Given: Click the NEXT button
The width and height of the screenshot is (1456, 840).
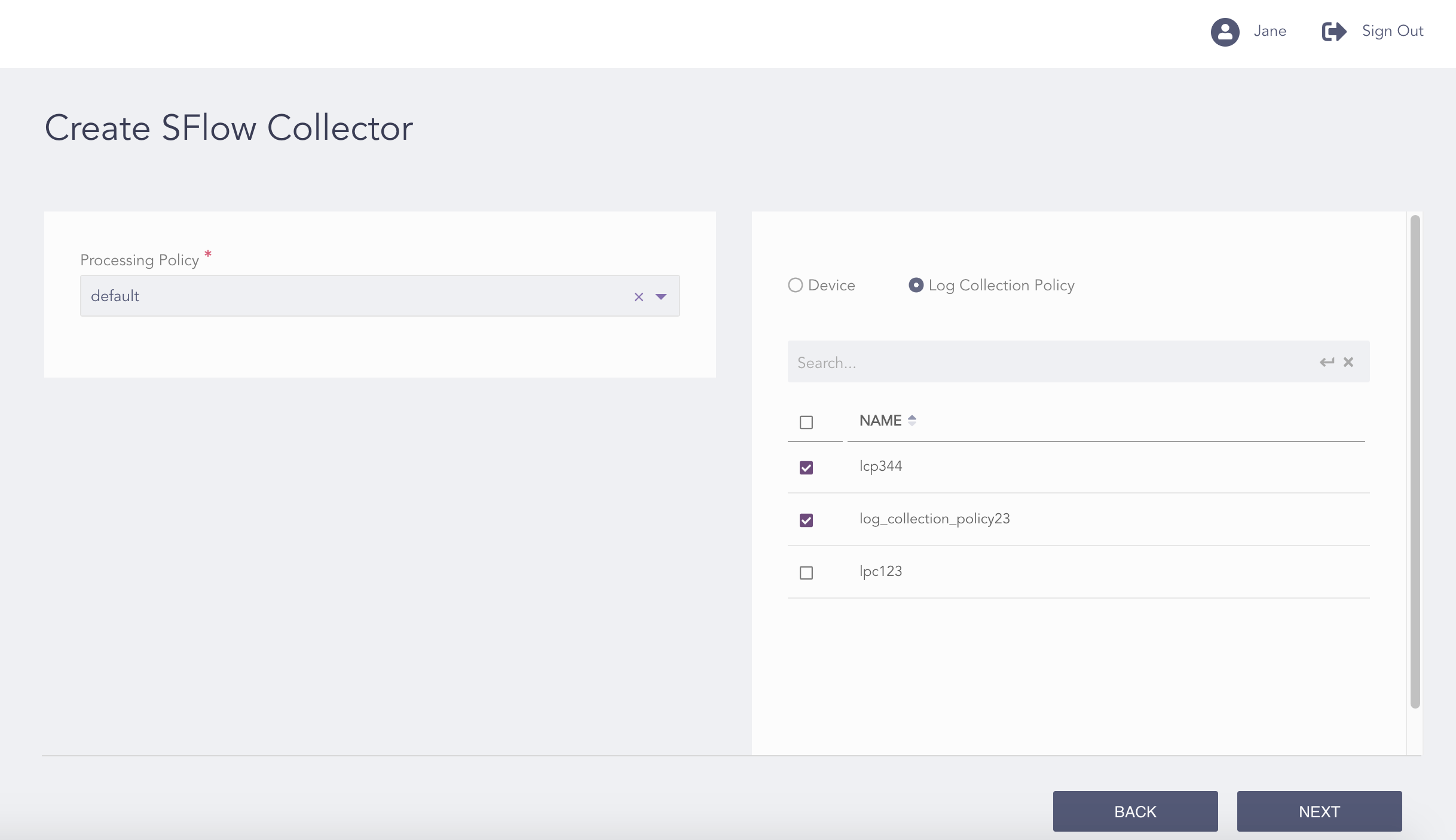Looking at the screenshot, I should click(x=1319, y=811).
